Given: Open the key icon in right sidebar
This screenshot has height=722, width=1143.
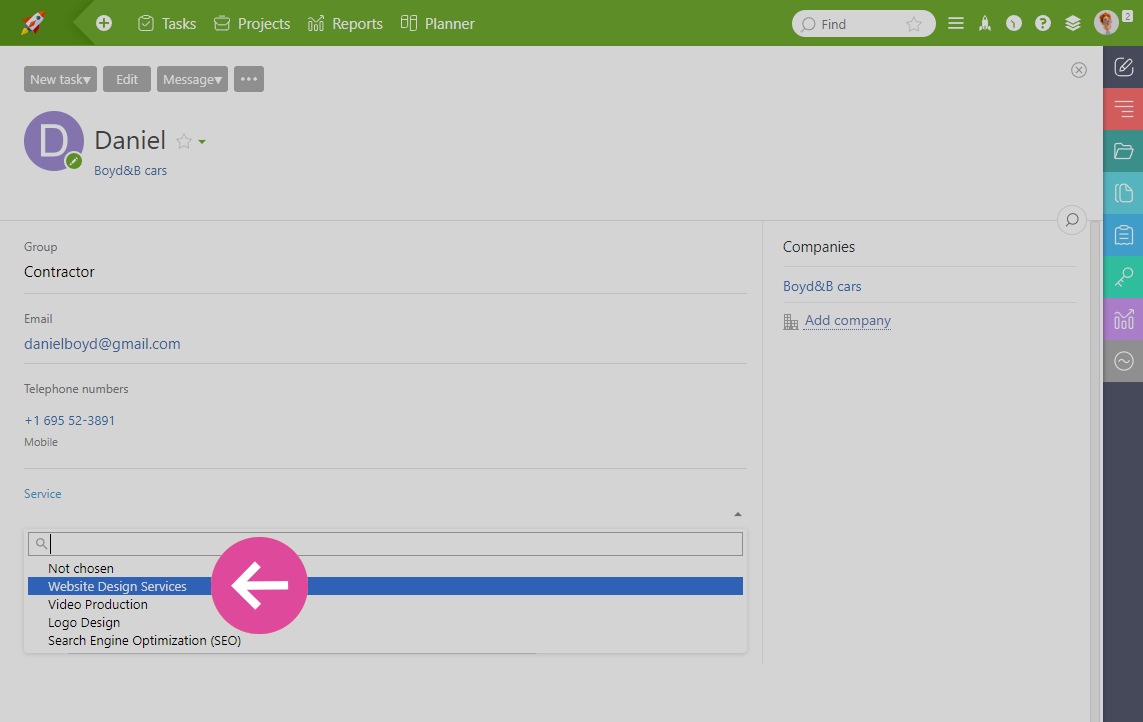Looking at the screenshot, I should coord(1123,277).
